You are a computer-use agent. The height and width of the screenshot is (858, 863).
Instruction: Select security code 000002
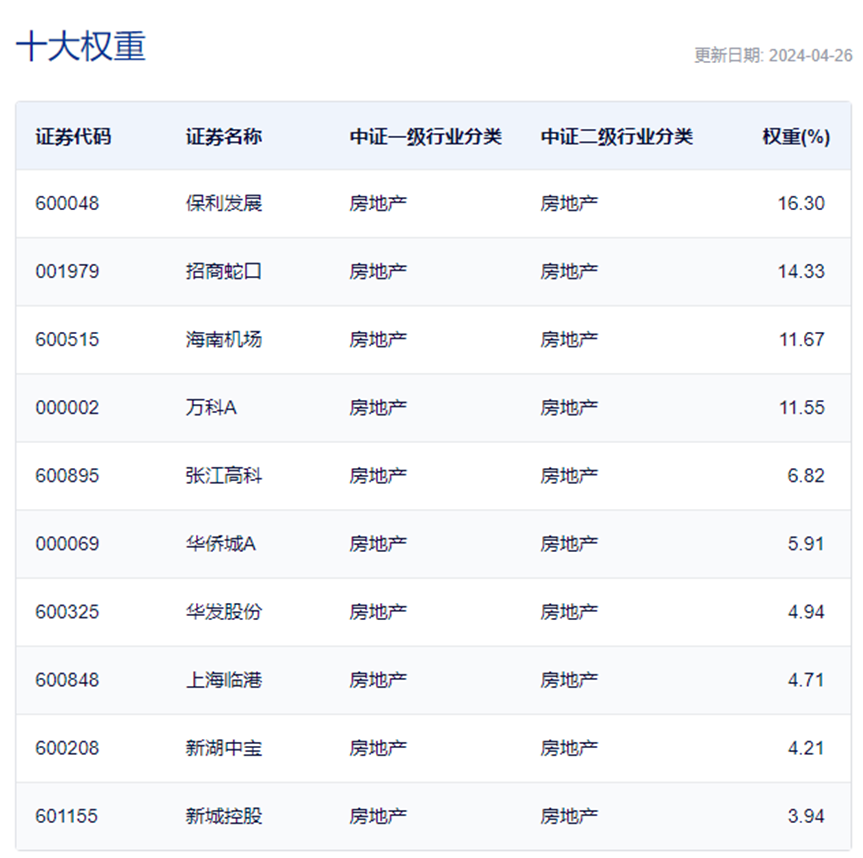67,408
